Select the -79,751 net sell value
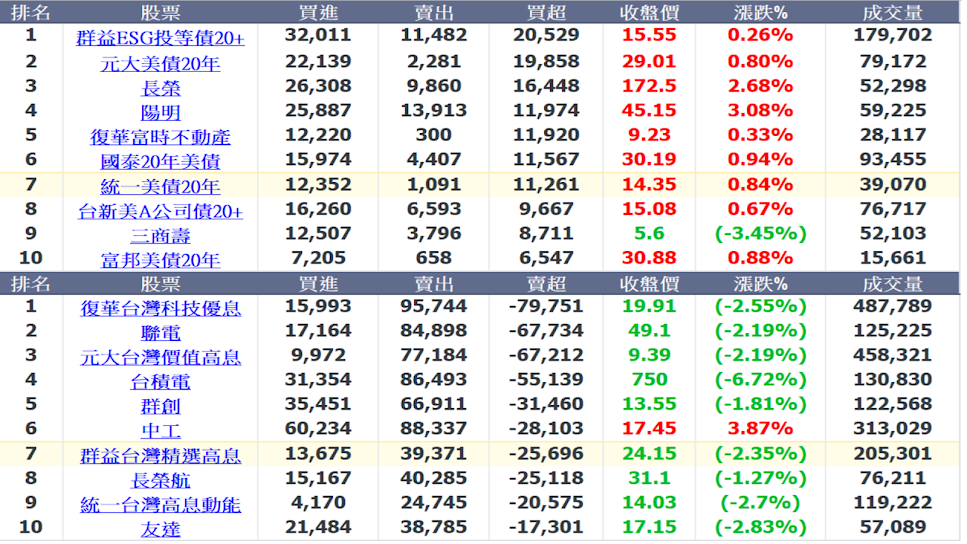967x544 pixels. 546,307
